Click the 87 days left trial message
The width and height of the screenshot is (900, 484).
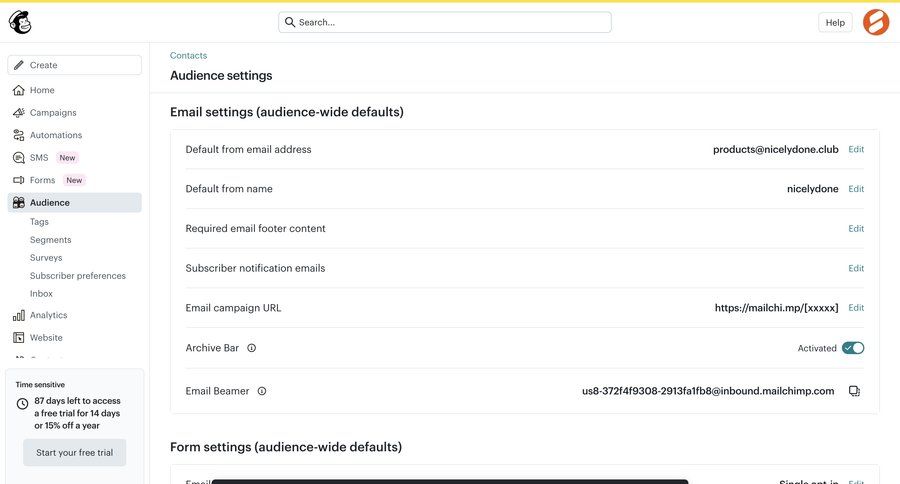click(77, 413)
